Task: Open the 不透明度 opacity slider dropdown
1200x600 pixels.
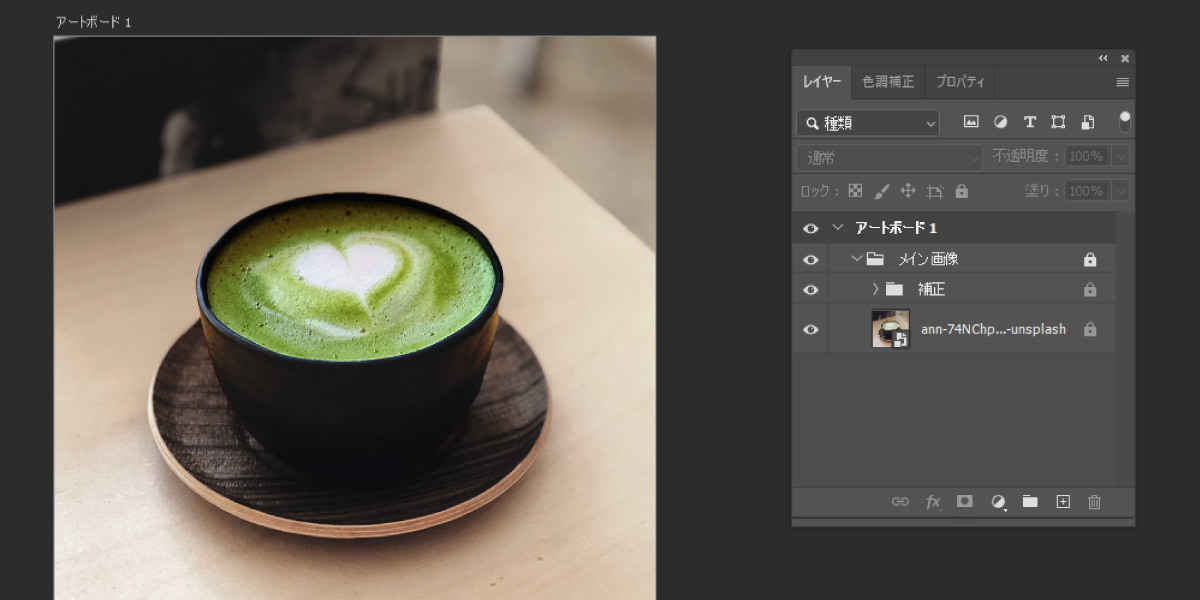Action: [1120, 157]
